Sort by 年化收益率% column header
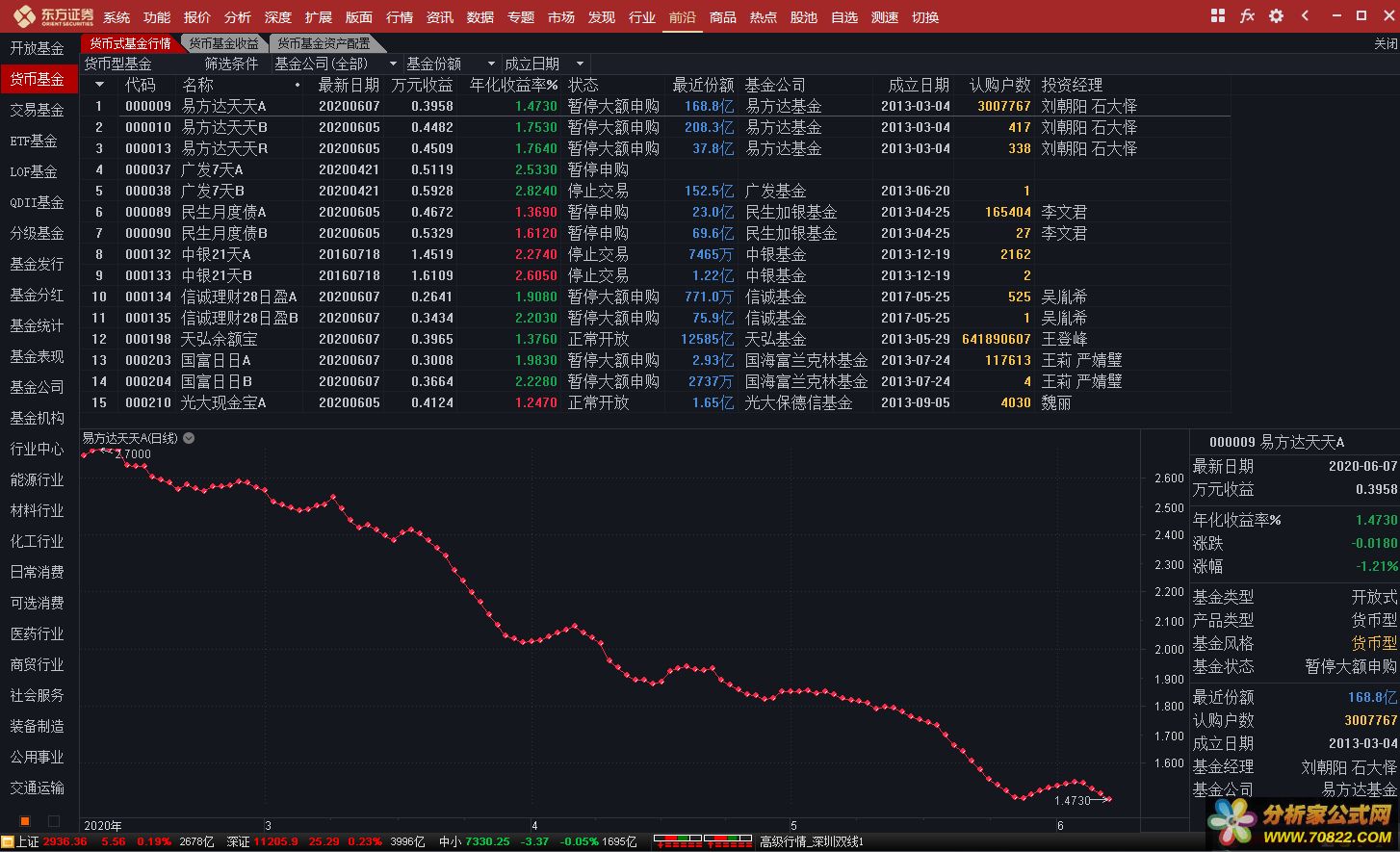The image size is (1400, 852). [x=513, y=85]
